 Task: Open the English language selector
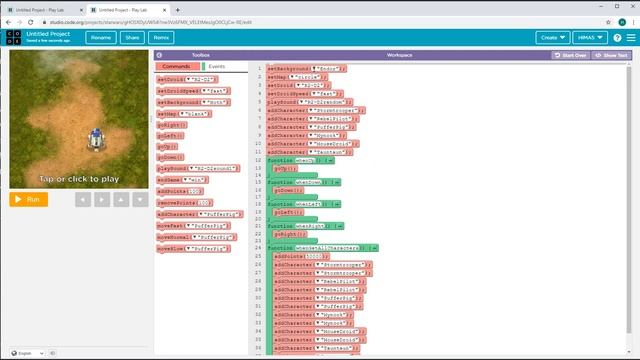pyautogui.click(x=27, y=353)
